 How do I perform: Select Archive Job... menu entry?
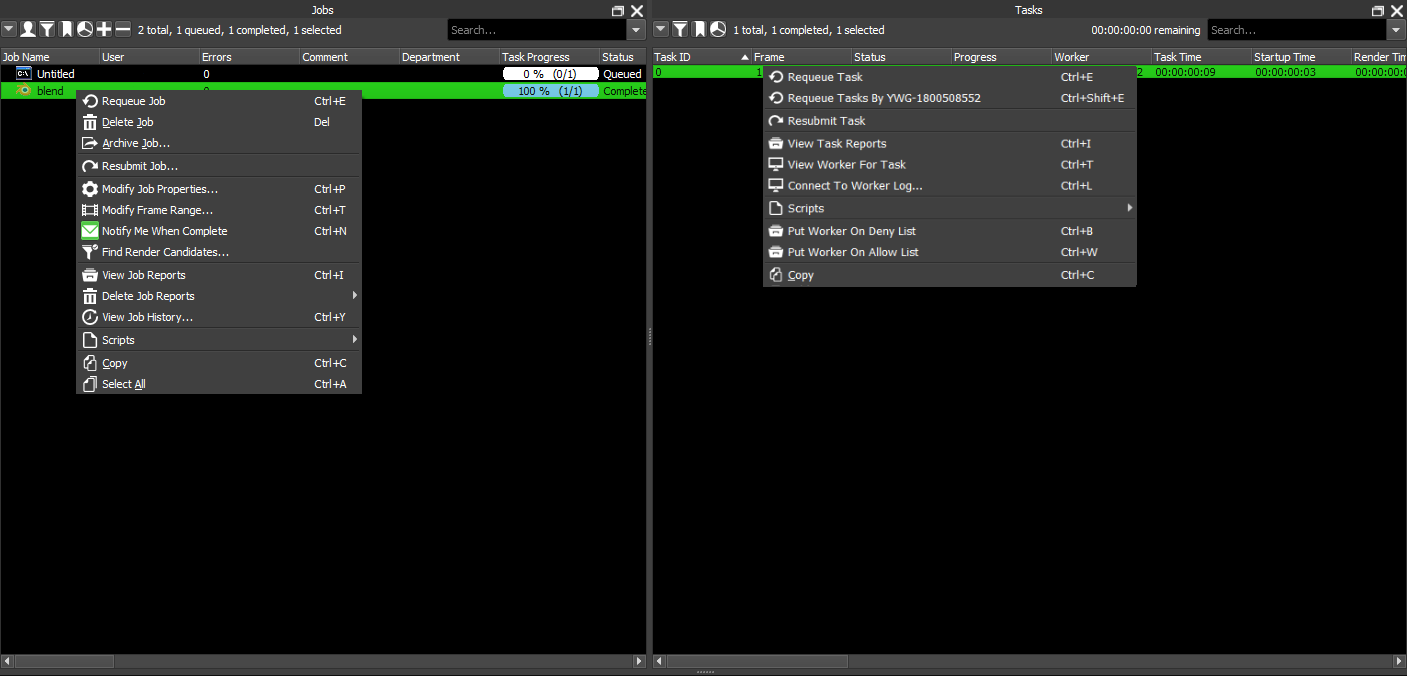pos(219,143)
